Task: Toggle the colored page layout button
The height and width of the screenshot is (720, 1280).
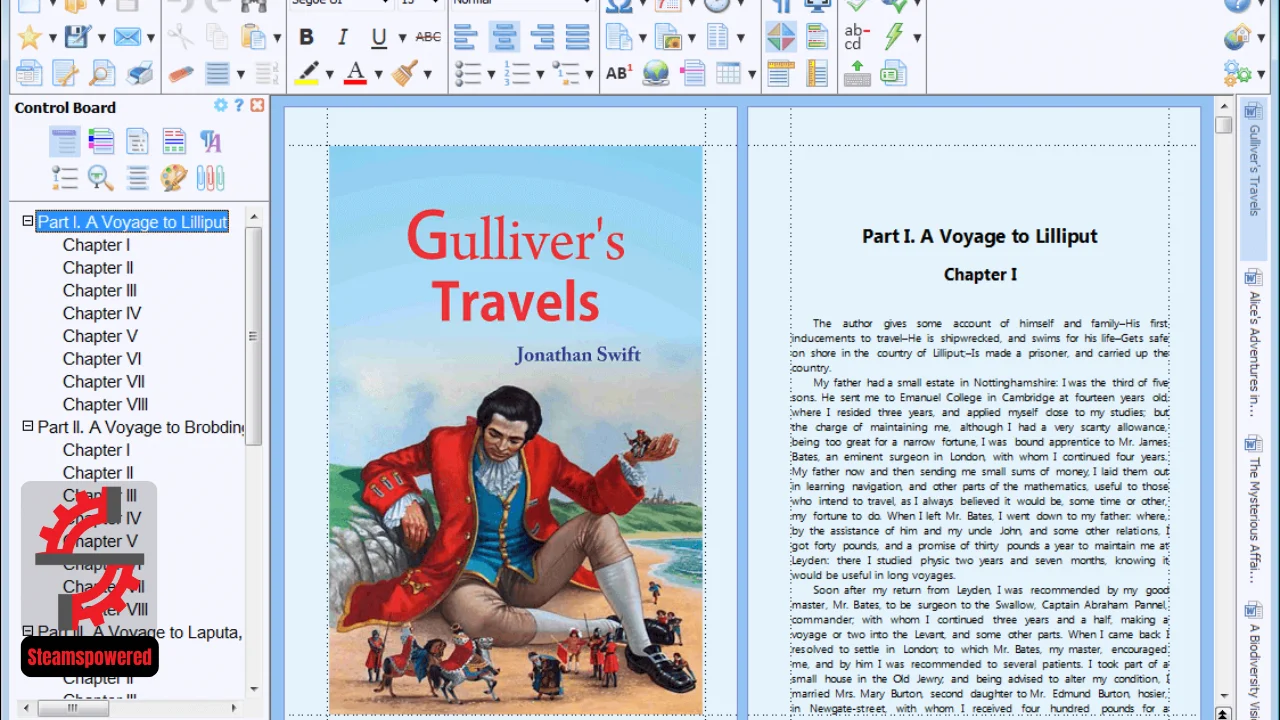Action: 781,38
